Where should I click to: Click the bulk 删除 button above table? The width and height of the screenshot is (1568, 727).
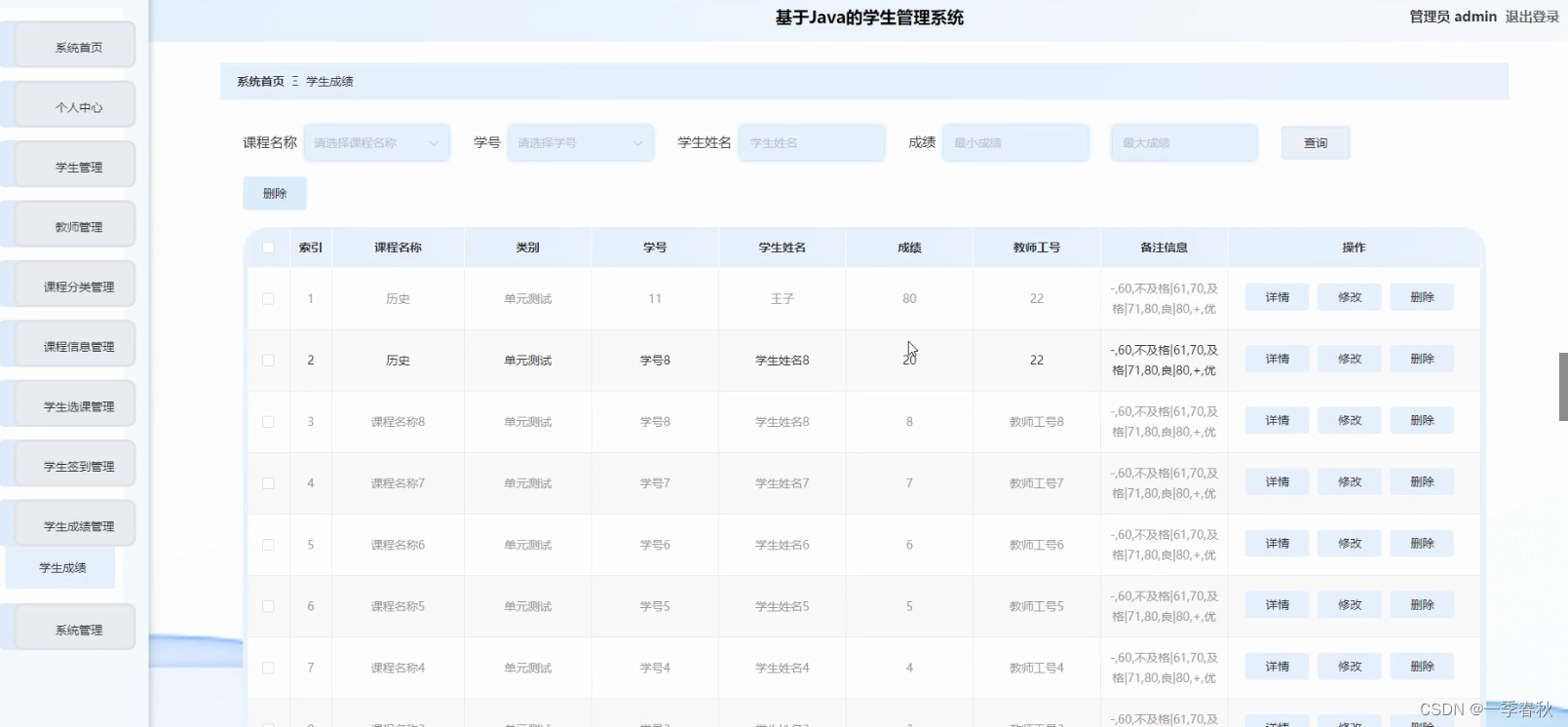[x=275, y=193]
